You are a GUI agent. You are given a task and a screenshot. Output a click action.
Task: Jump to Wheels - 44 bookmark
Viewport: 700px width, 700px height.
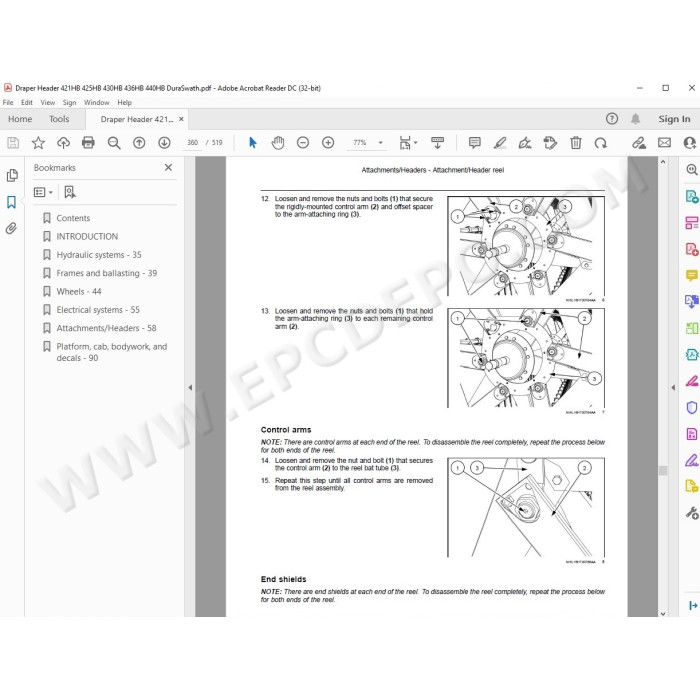(79, 292)
